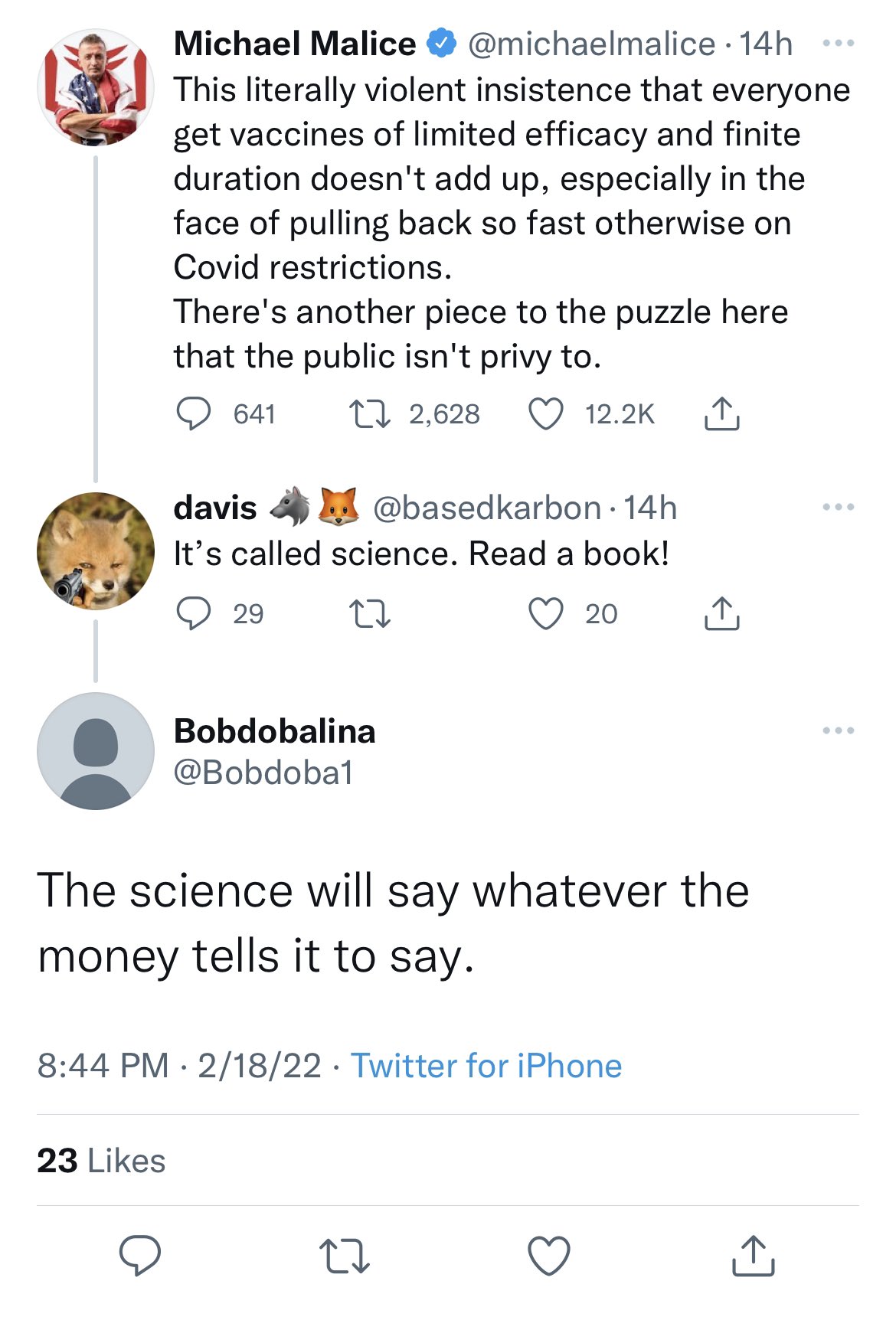
Task: Like Michael Malice's tweet
Action: point(546,414)
